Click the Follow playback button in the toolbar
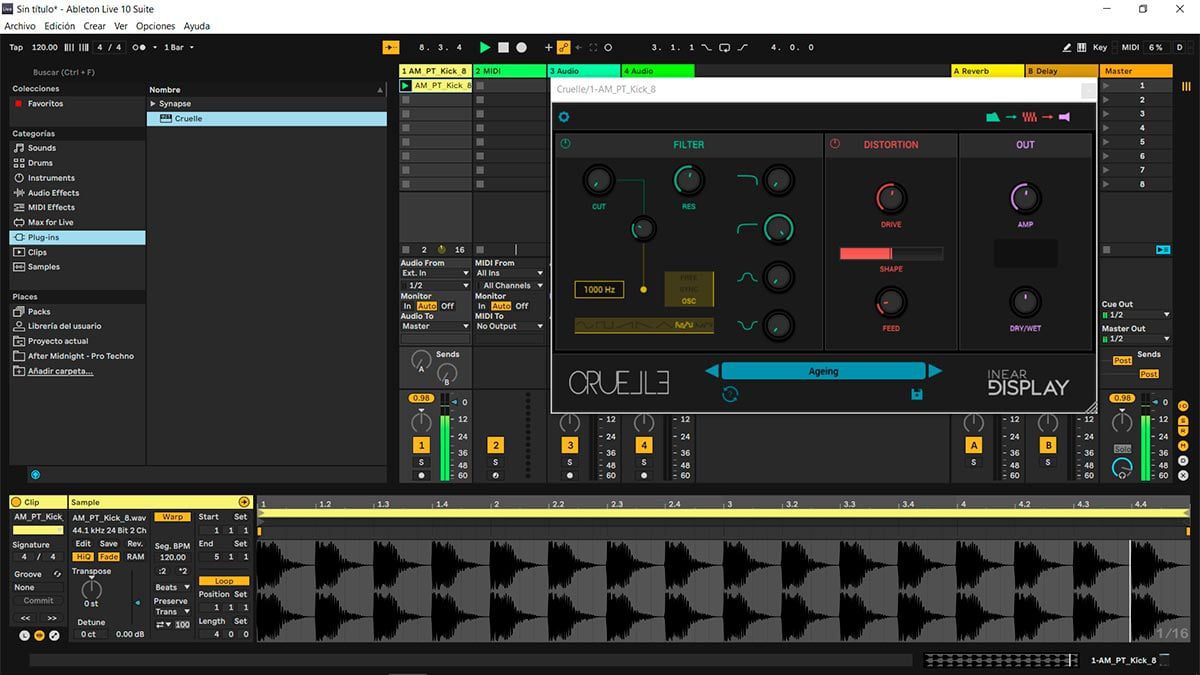Viewport: 1200px width, 675px height. point(391,47)
